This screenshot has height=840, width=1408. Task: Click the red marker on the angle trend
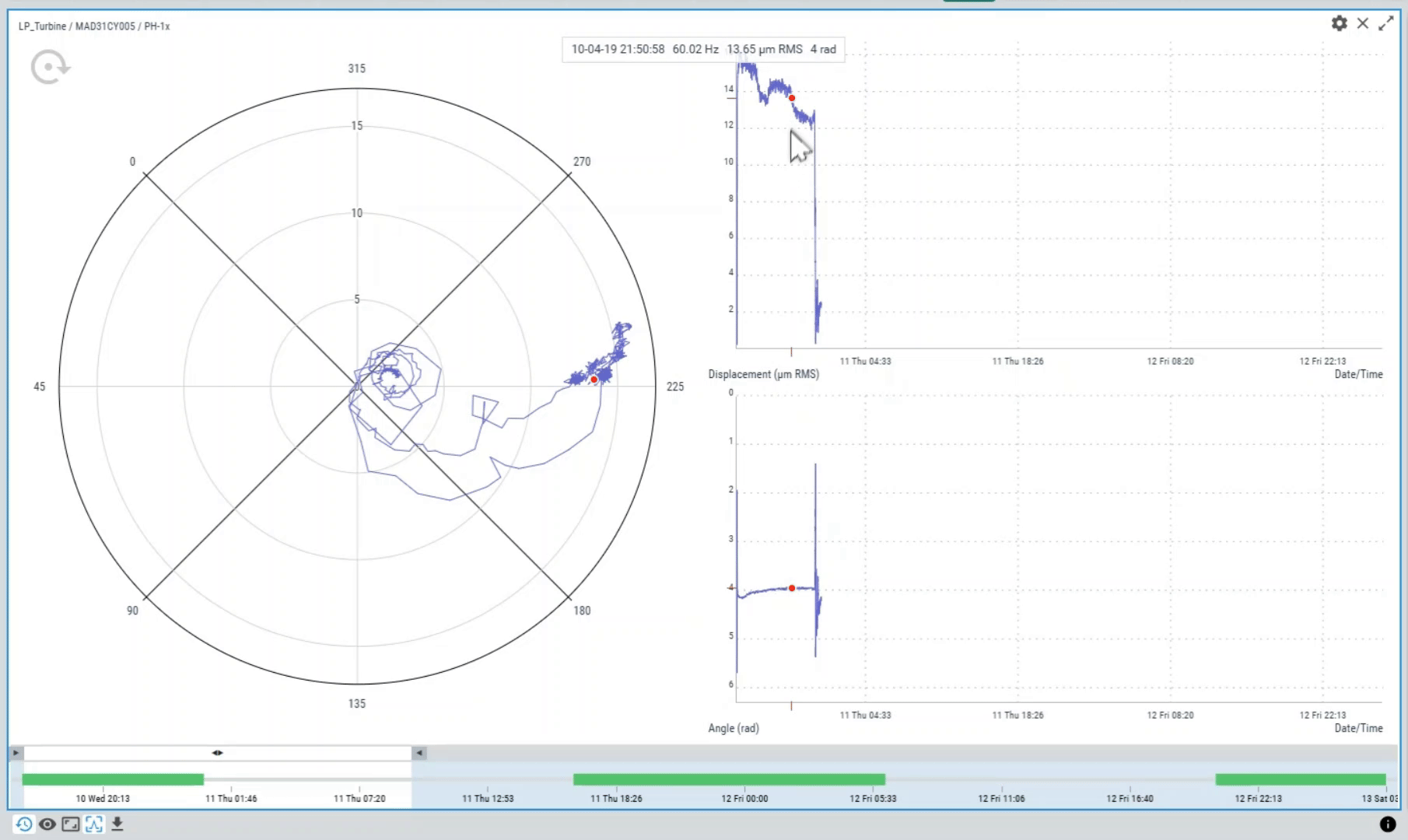791,588
